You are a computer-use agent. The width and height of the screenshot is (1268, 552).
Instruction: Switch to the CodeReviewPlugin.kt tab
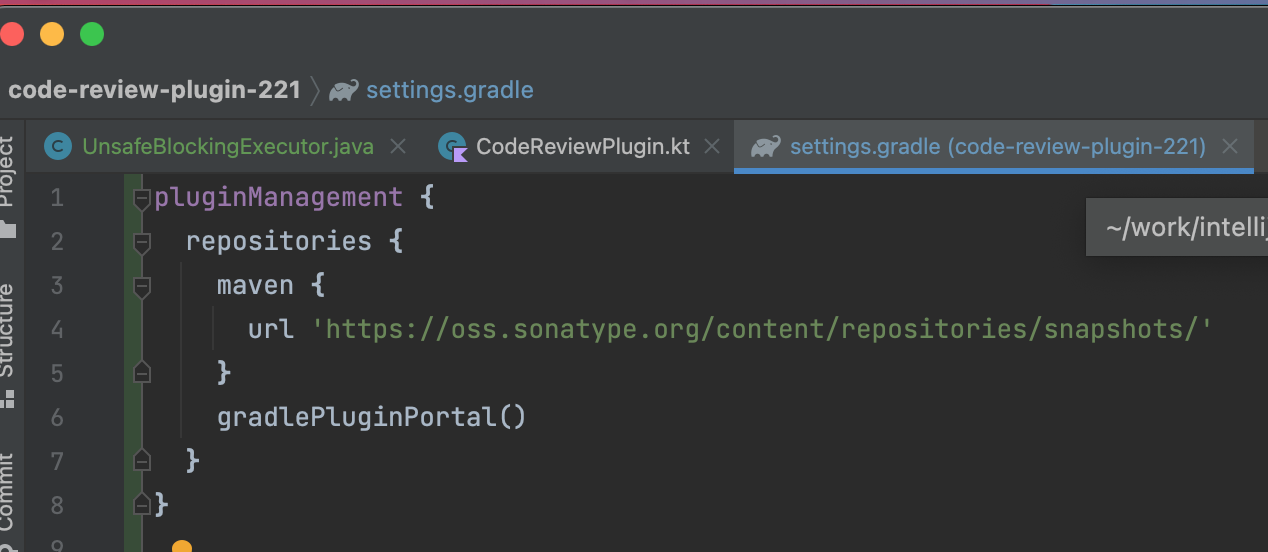[583, 147]
